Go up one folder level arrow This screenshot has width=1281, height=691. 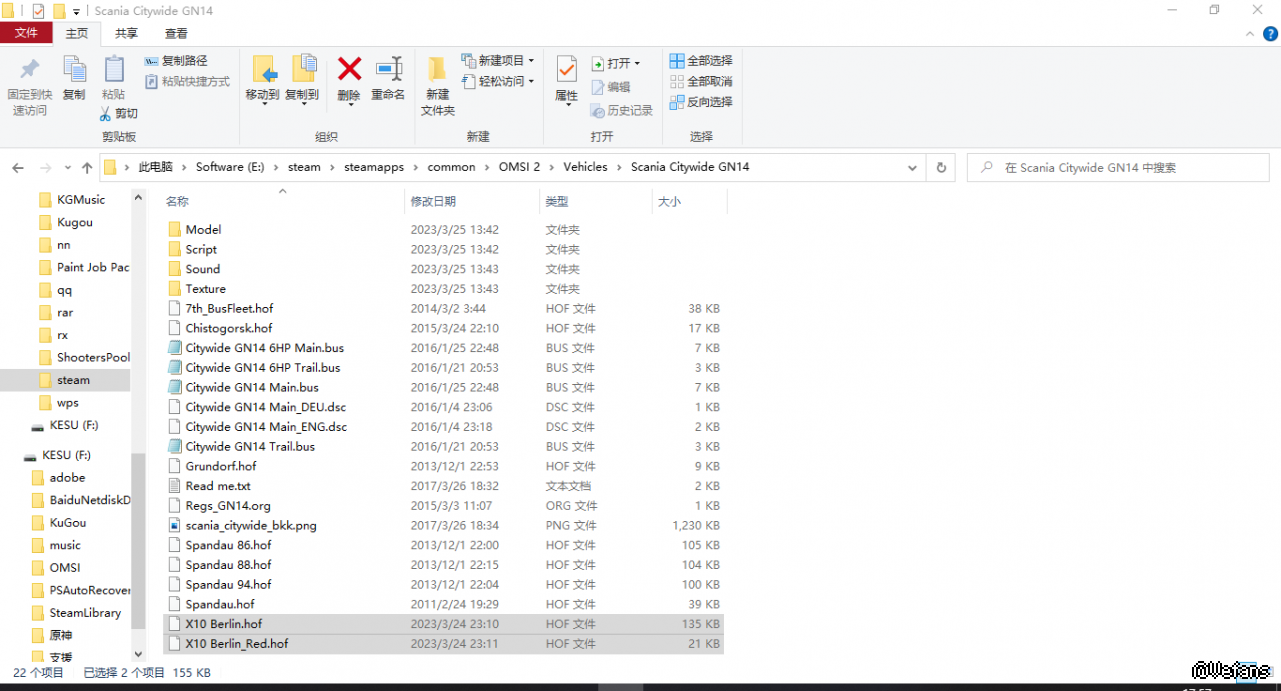coord(87,168)
